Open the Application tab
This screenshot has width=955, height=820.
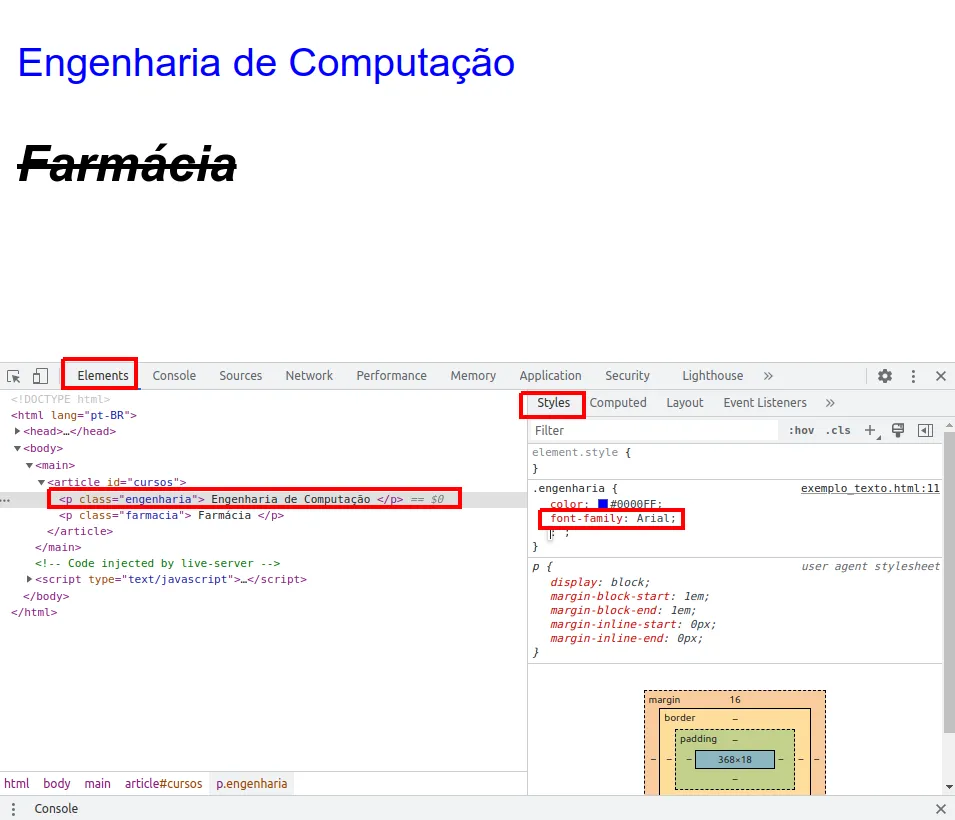[x=551, y=376]
